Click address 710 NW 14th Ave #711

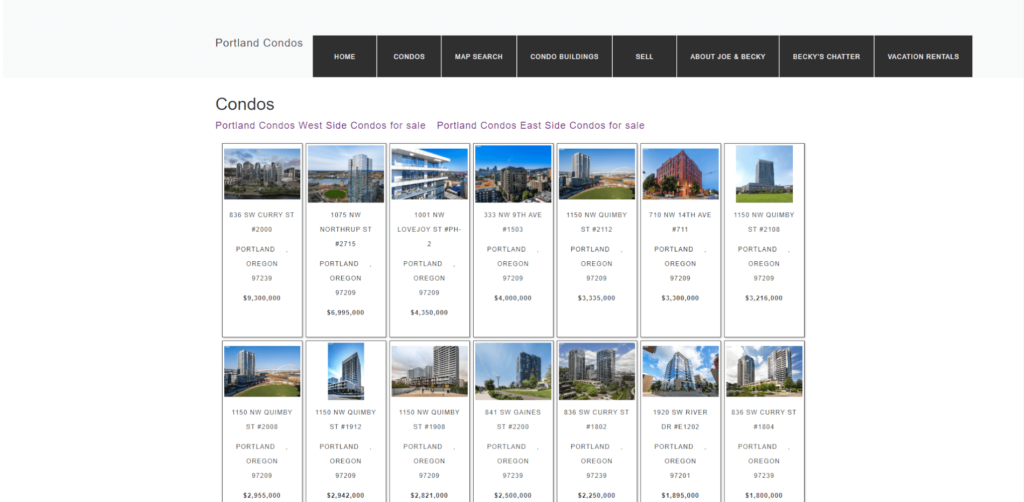click(x=680, y=222)
